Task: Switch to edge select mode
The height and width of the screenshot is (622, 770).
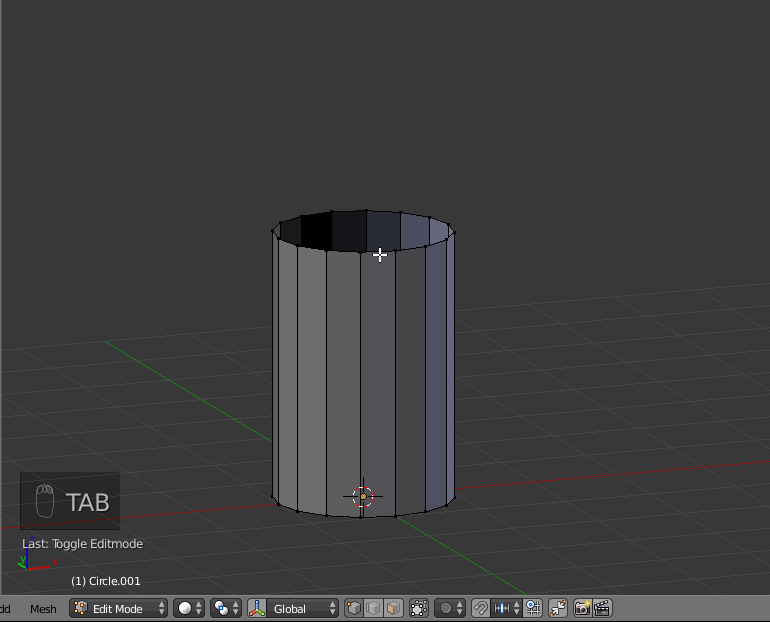Action: point(373,608)
